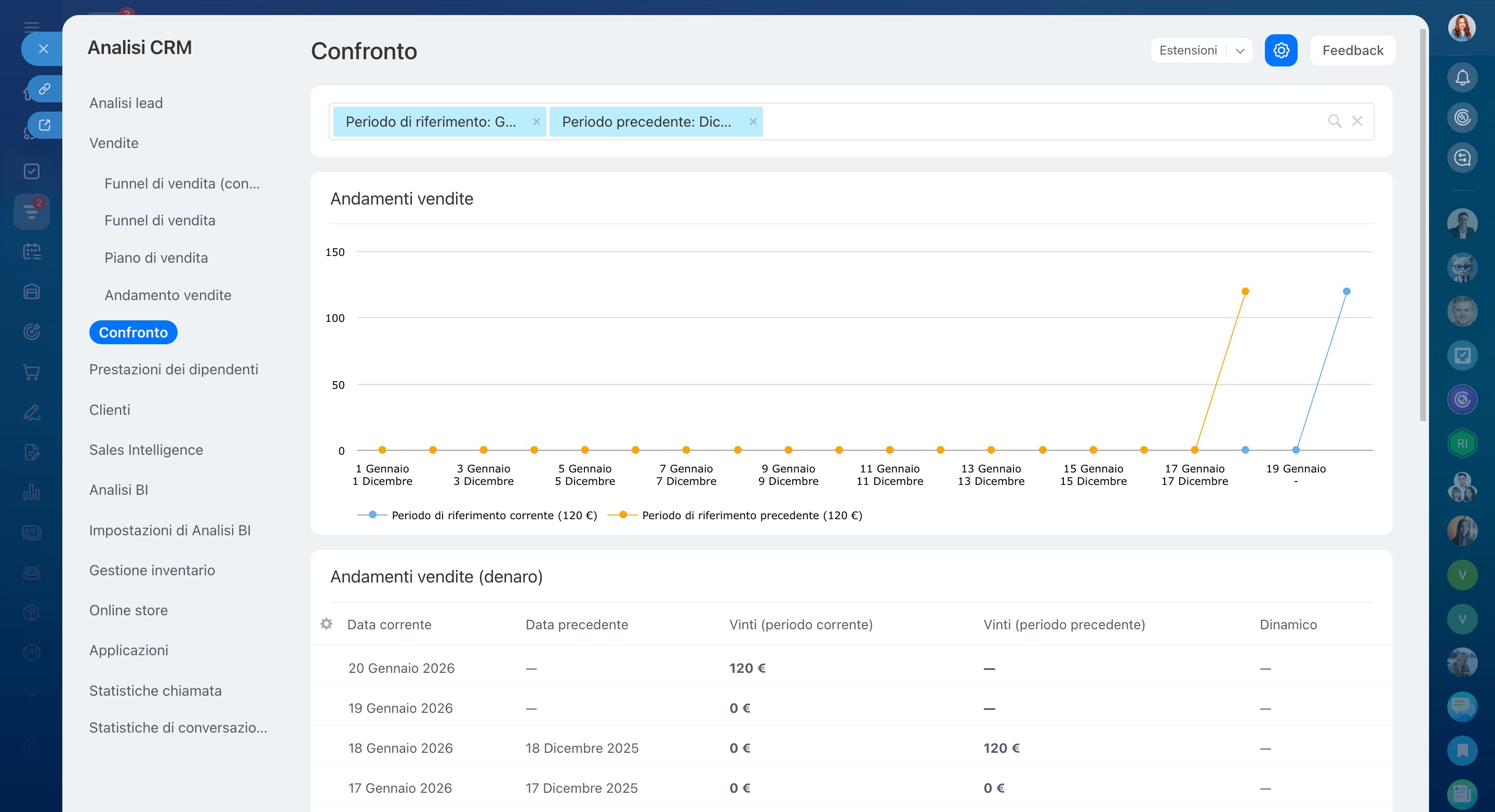Select Andamento vendite menu item
This screenshot has width=1495, height=812.
coord(168,295)
